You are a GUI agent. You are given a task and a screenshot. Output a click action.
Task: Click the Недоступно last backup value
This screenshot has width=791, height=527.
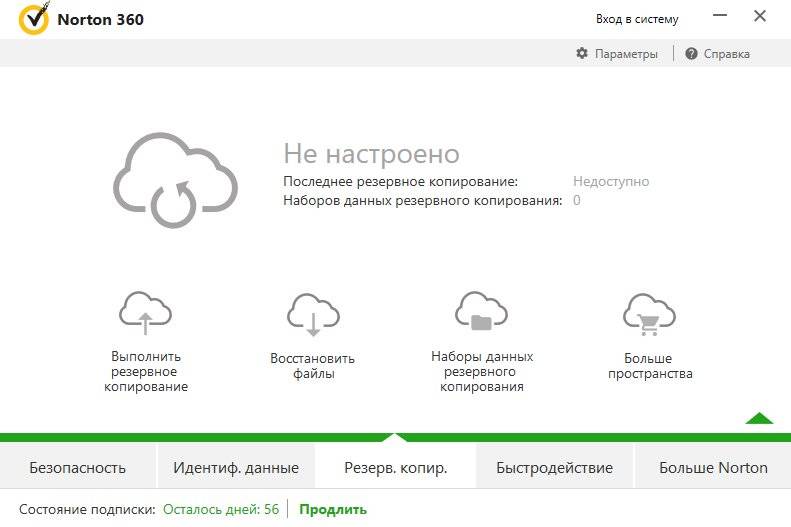pyautogui.click(x=611, y=181)
